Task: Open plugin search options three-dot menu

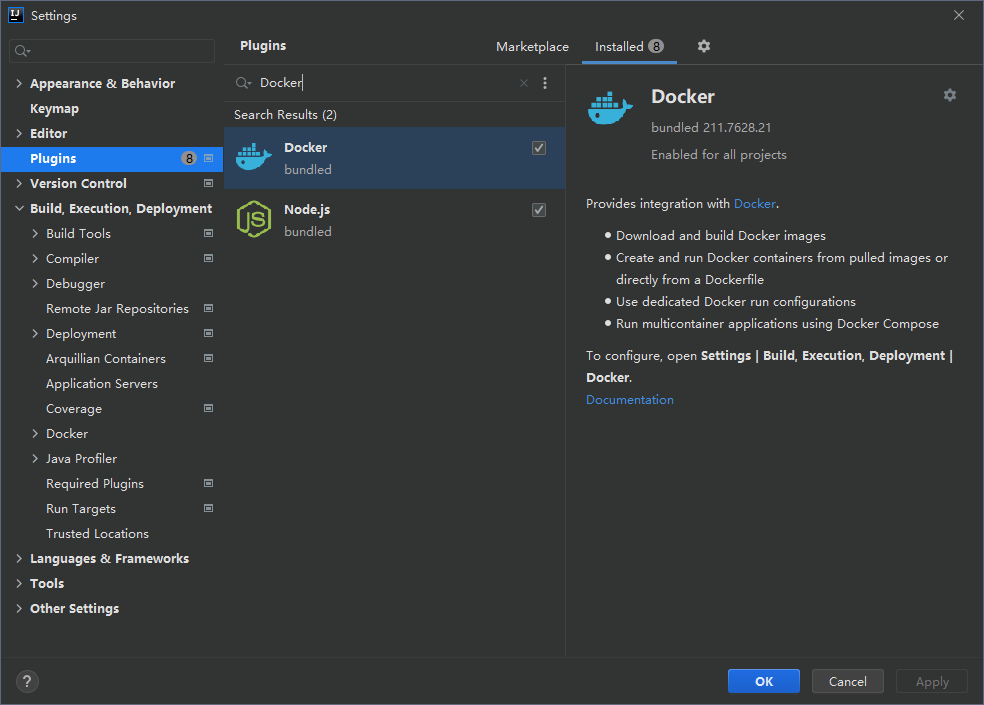Action: [545, 83]
